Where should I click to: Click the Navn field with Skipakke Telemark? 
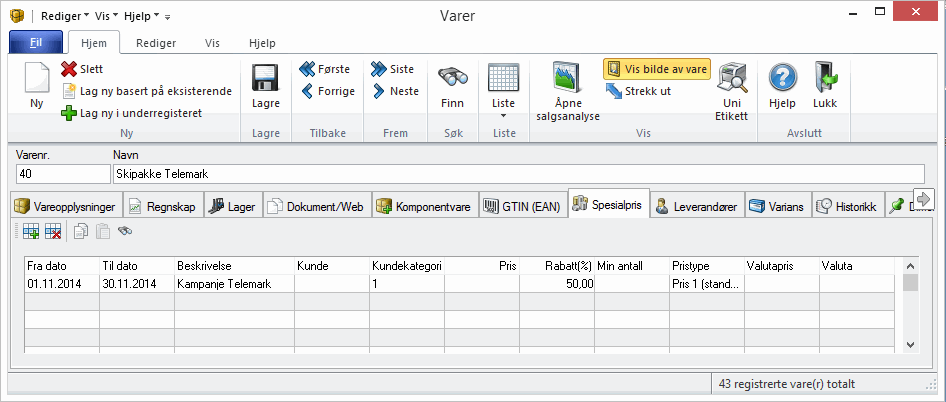point(519,174)
